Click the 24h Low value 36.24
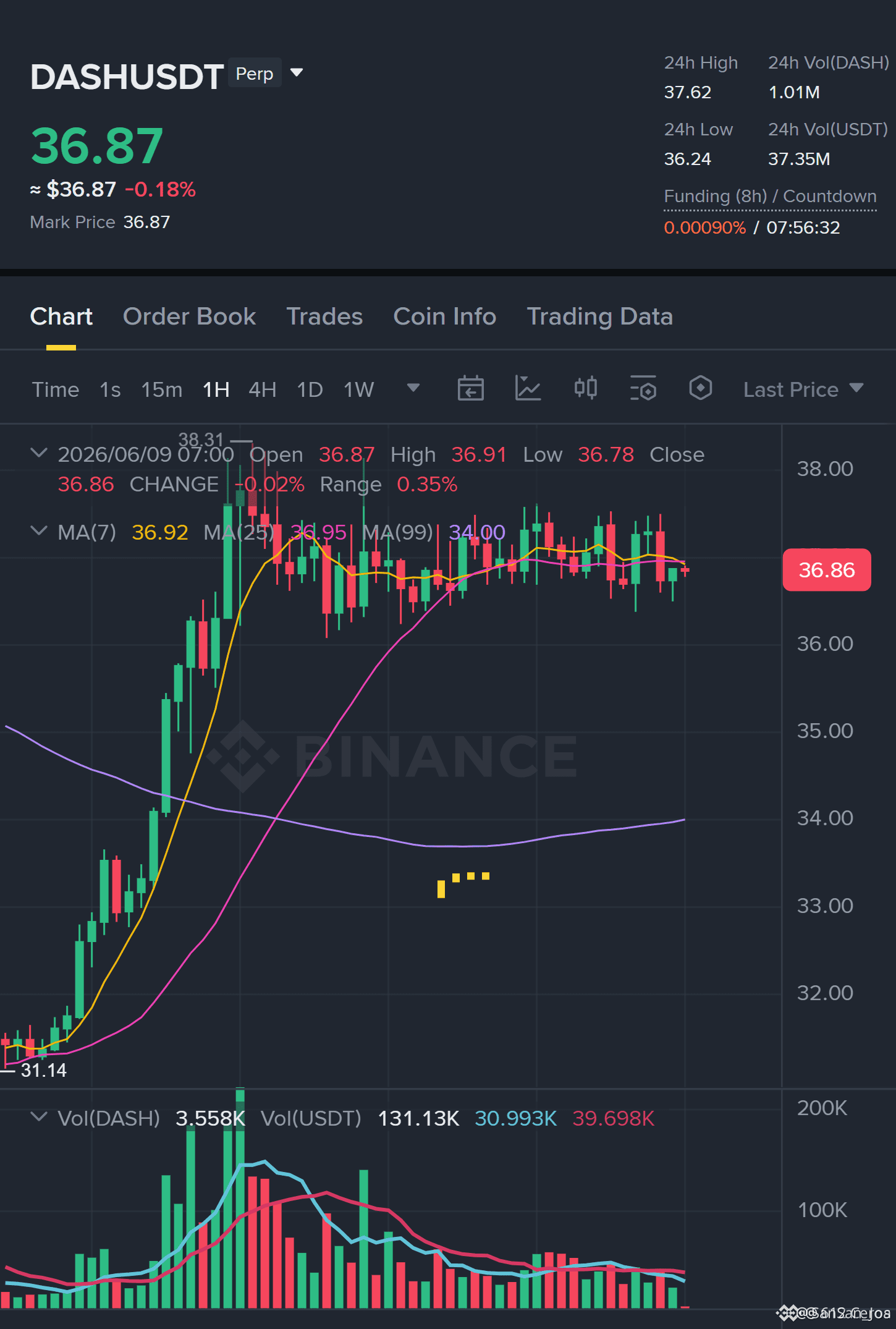 [x=688, y=159]
